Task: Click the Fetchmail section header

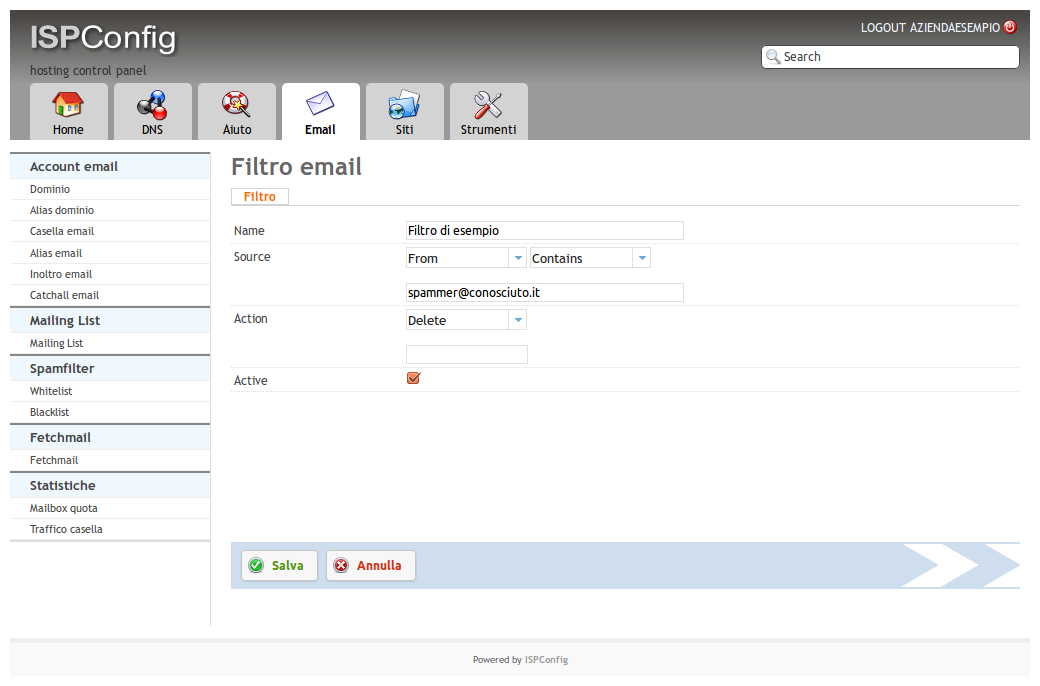Action: [x=110, y=437]
